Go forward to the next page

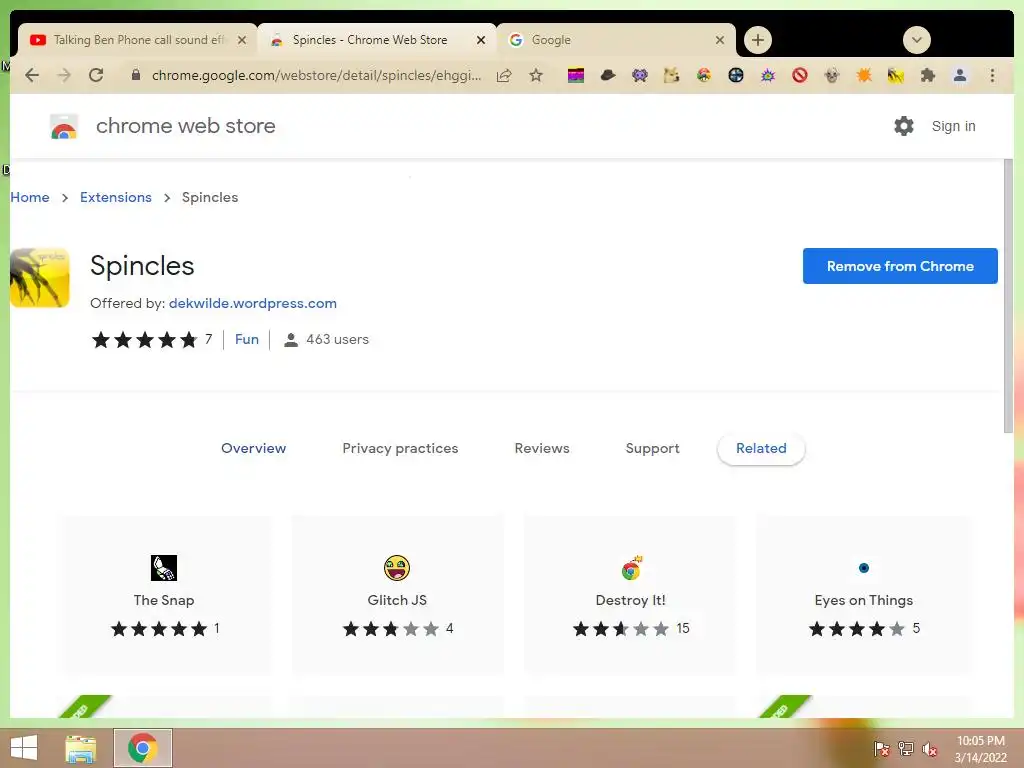[64, 76]
